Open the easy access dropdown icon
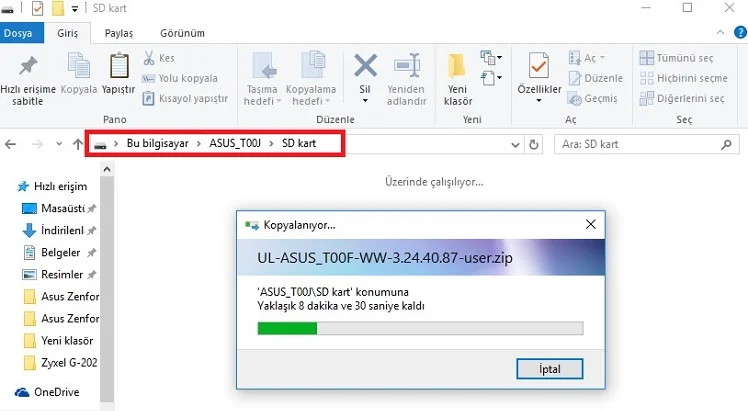This screenshot has width=748, height=411. (491, 78)
